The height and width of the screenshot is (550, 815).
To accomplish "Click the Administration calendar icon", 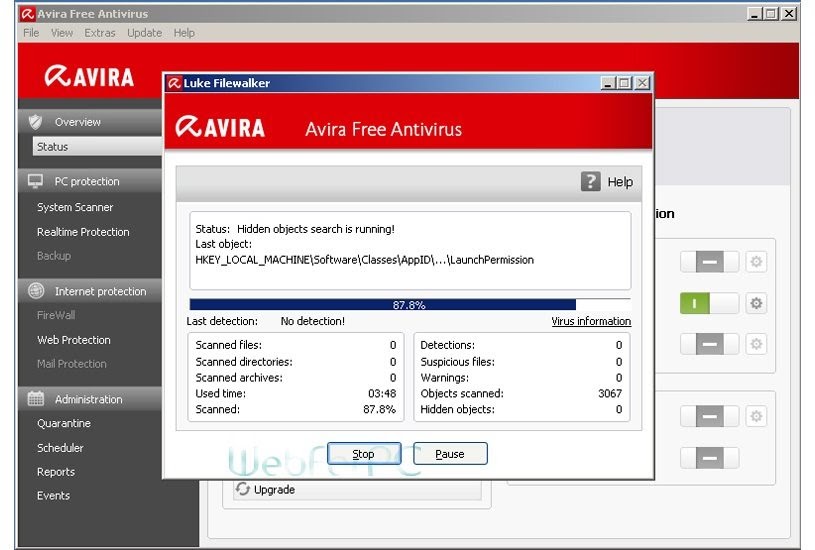I will (36, 399).
